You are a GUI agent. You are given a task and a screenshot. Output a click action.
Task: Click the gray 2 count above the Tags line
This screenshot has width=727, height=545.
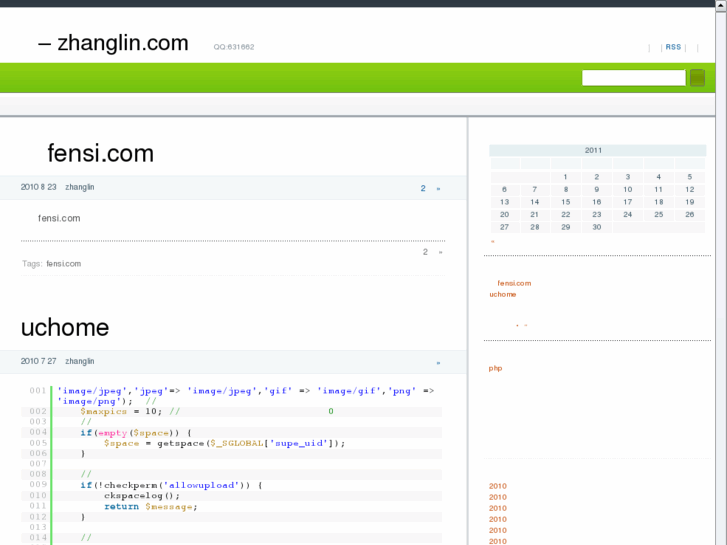click(x=425, y=252)
